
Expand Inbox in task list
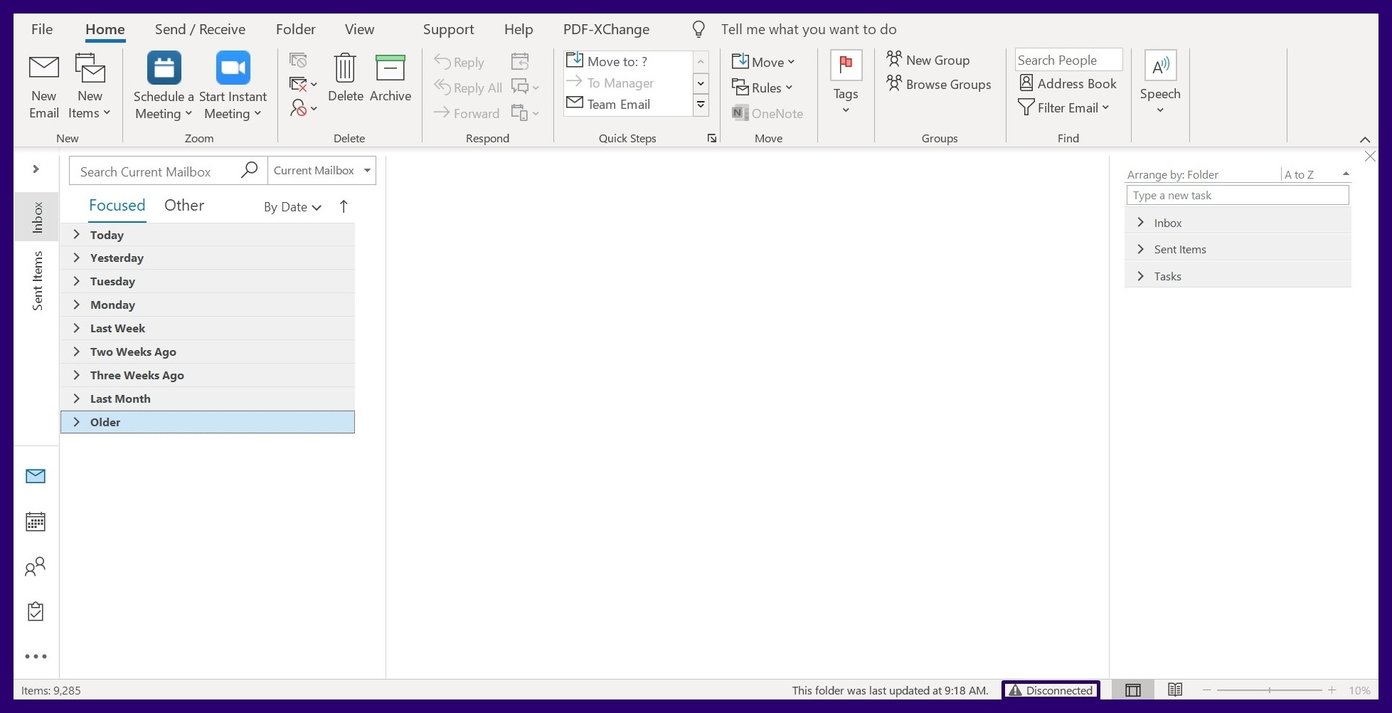pos(1140,223)
